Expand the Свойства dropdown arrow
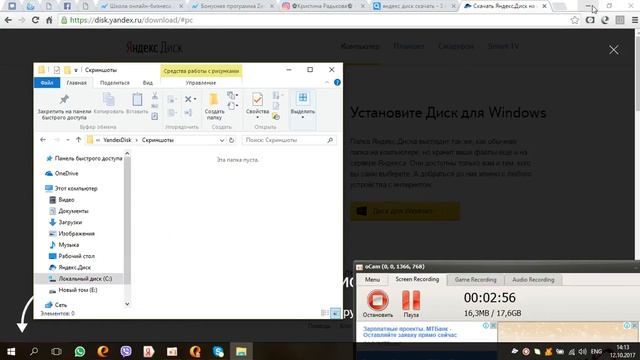640x360 pixels. click(x=257, y=118)
